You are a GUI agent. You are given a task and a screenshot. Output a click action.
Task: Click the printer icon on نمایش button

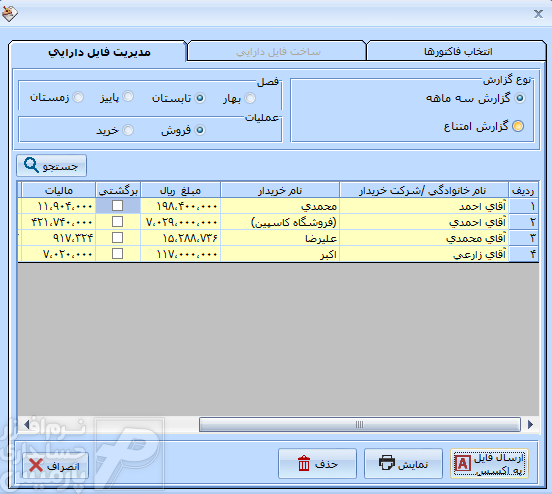(387, 463)
